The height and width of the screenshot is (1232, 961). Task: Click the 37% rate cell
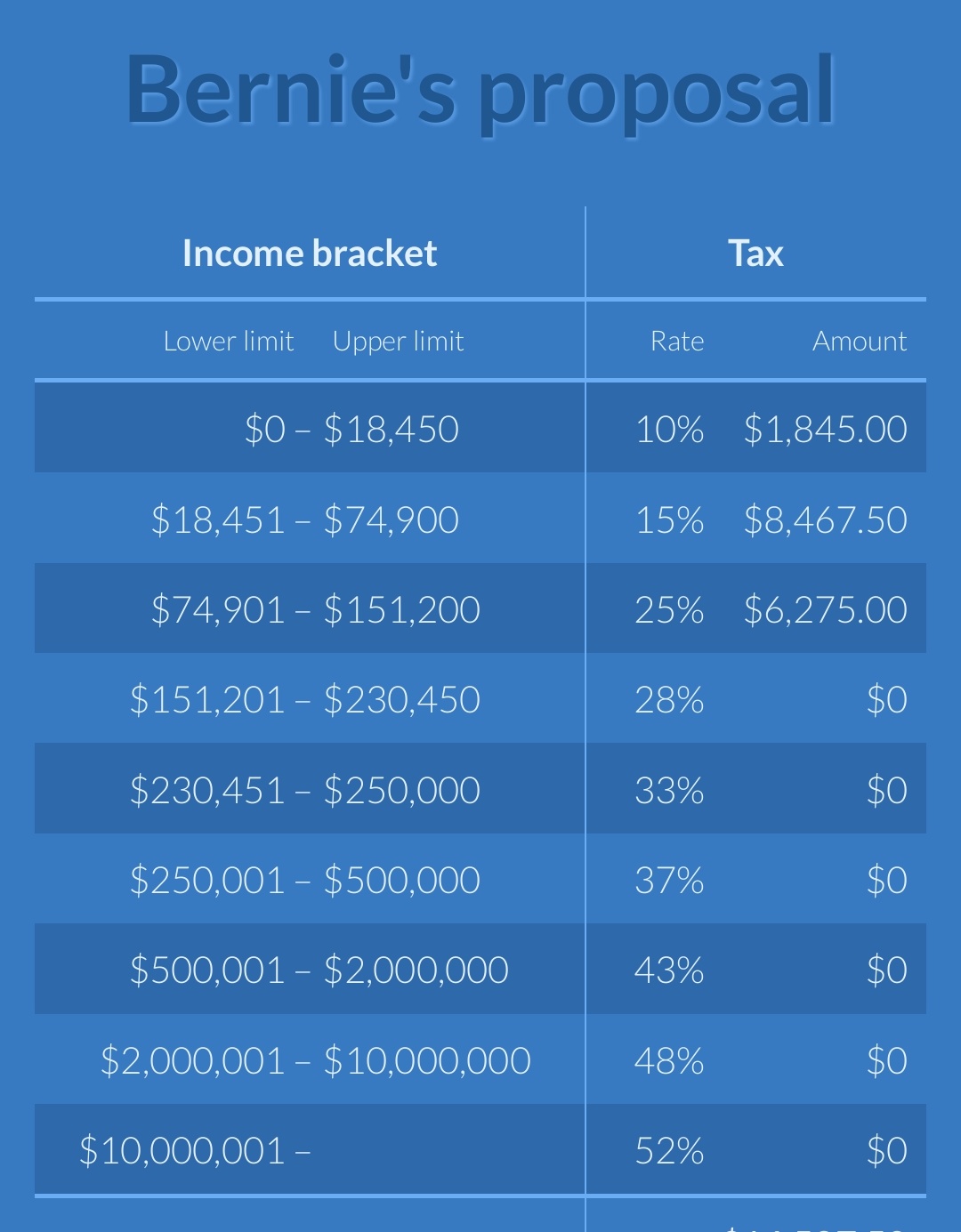[669, 881]
